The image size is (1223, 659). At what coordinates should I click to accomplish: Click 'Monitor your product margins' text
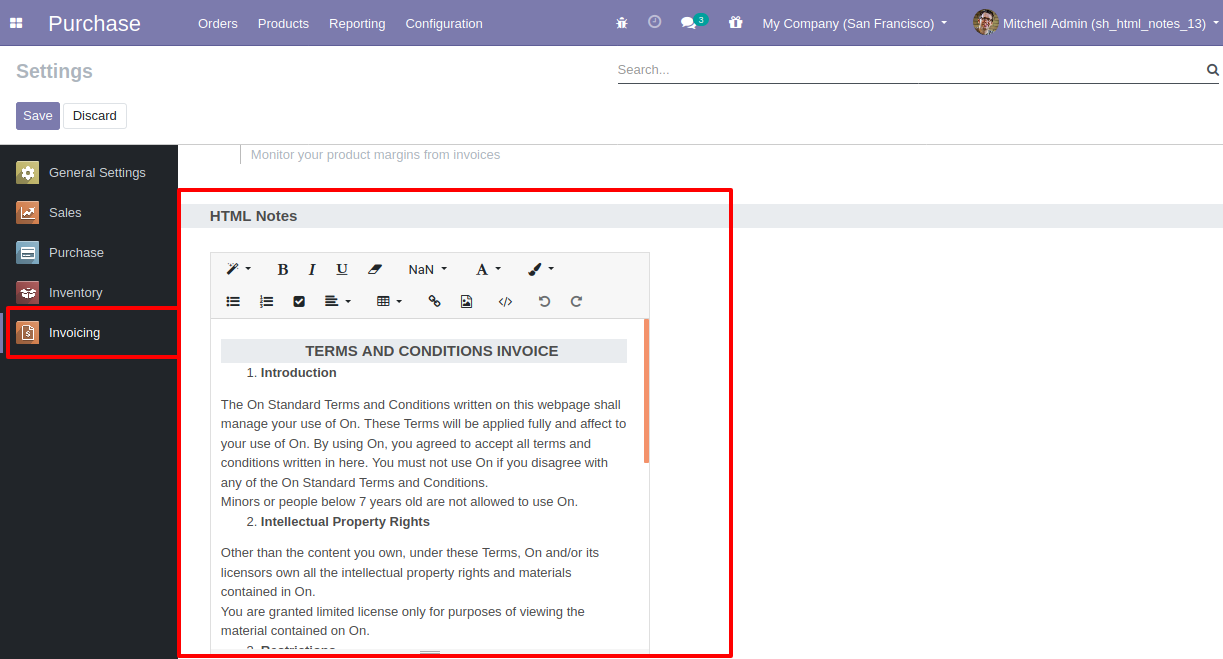click(x=375, y=155)
